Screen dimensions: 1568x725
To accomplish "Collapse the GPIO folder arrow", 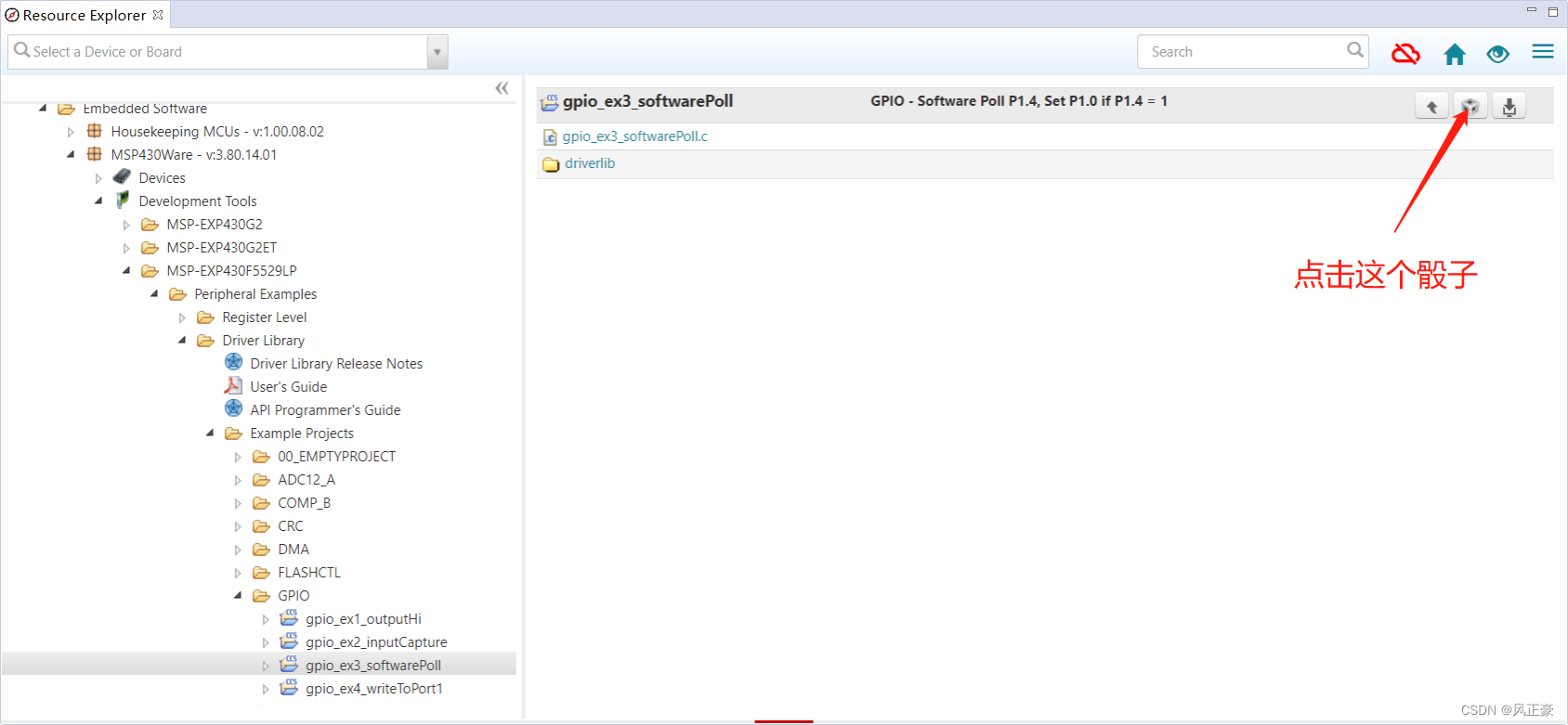I will tap(238, 596).
